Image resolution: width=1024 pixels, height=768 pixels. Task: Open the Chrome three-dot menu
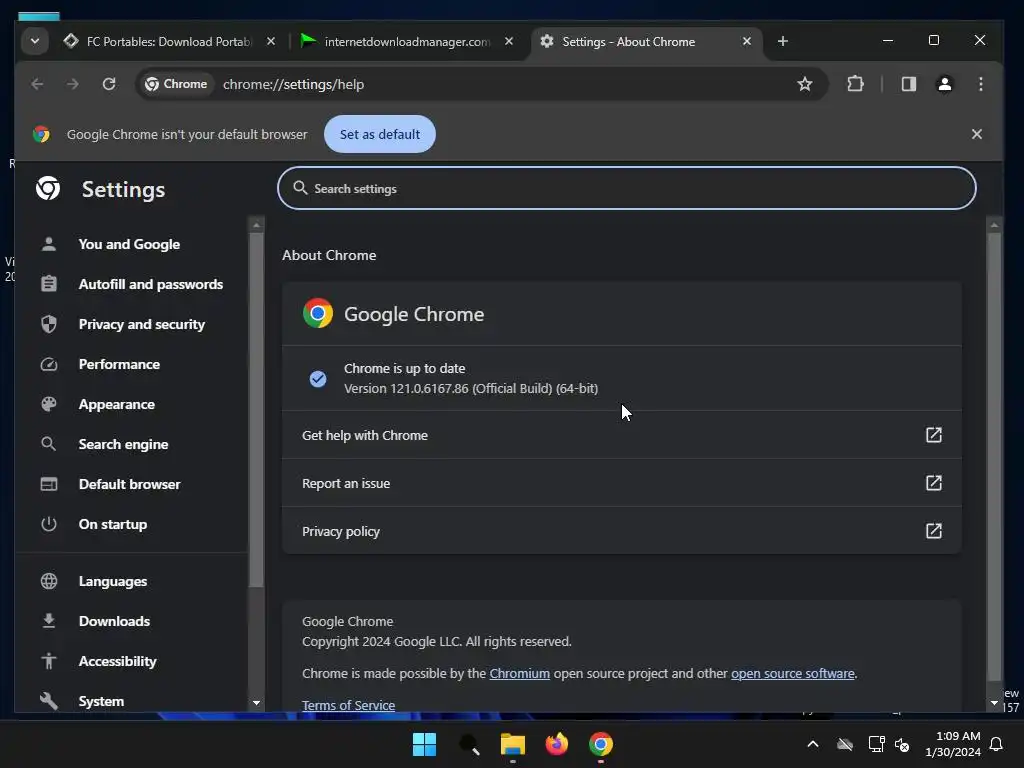[981, 84]
